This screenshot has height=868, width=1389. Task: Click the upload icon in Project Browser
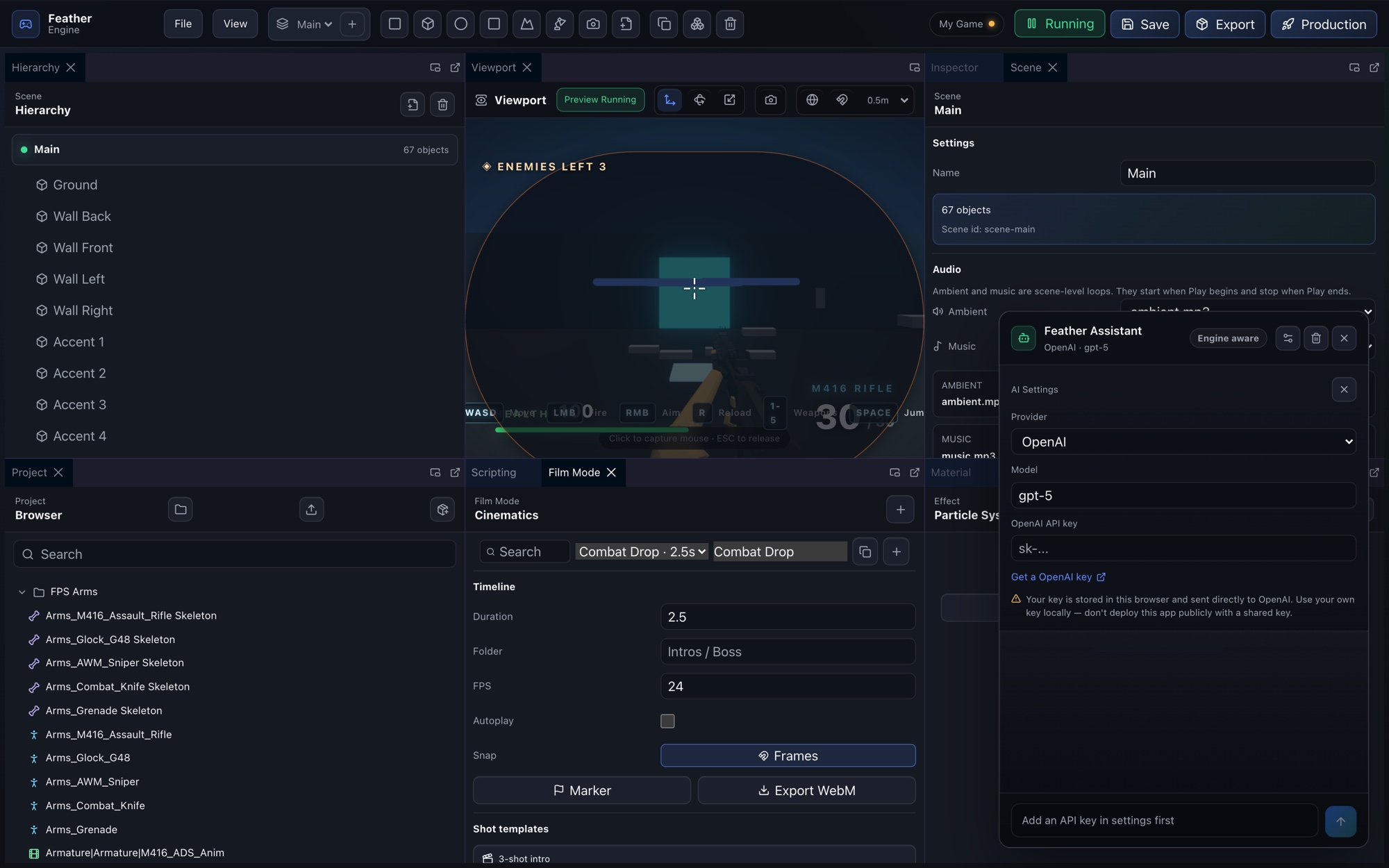tap(311, 510)
